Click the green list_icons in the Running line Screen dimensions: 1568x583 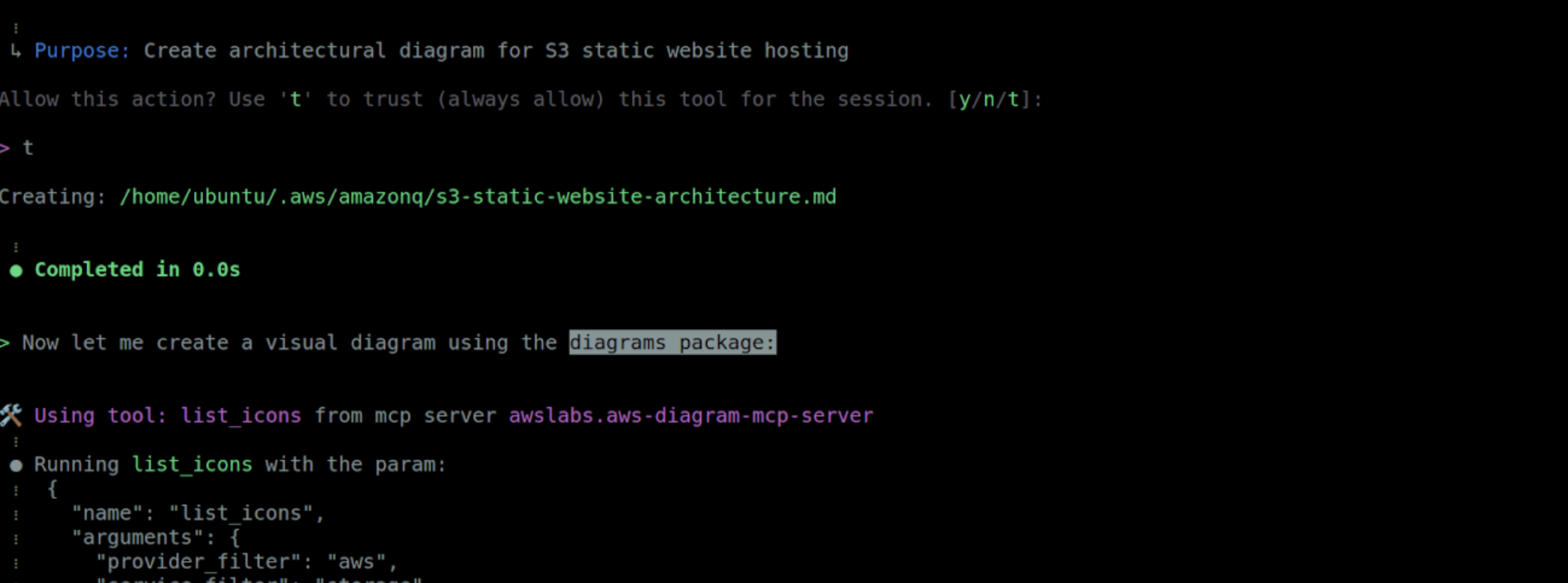coord(192,465)
